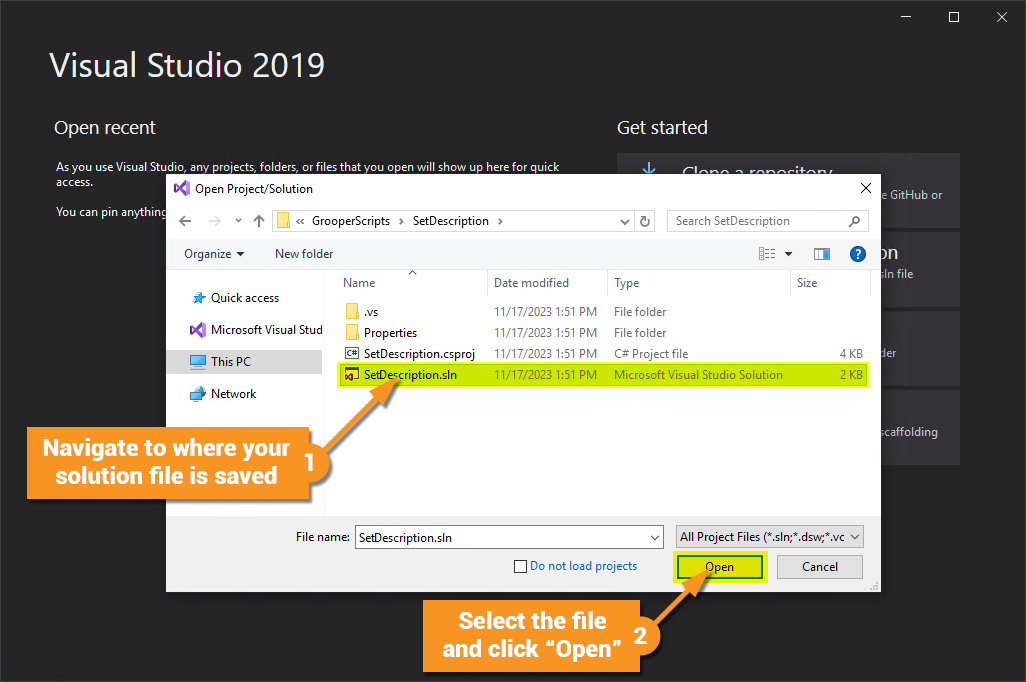Click the search magnifier icon
Viewport: 1026px width, 682px height.
(x=854, y=221)
